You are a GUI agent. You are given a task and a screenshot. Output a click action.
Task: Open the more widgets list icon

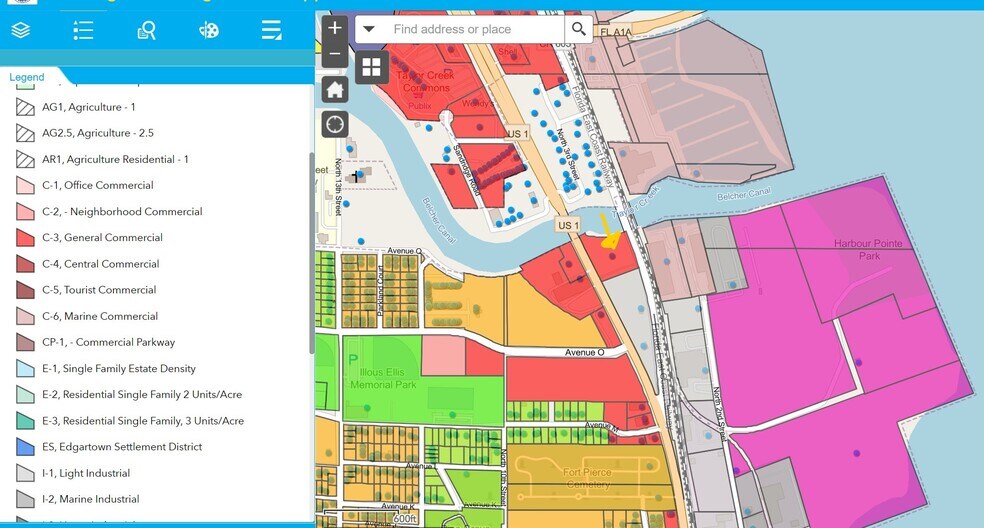pos(271,31)
